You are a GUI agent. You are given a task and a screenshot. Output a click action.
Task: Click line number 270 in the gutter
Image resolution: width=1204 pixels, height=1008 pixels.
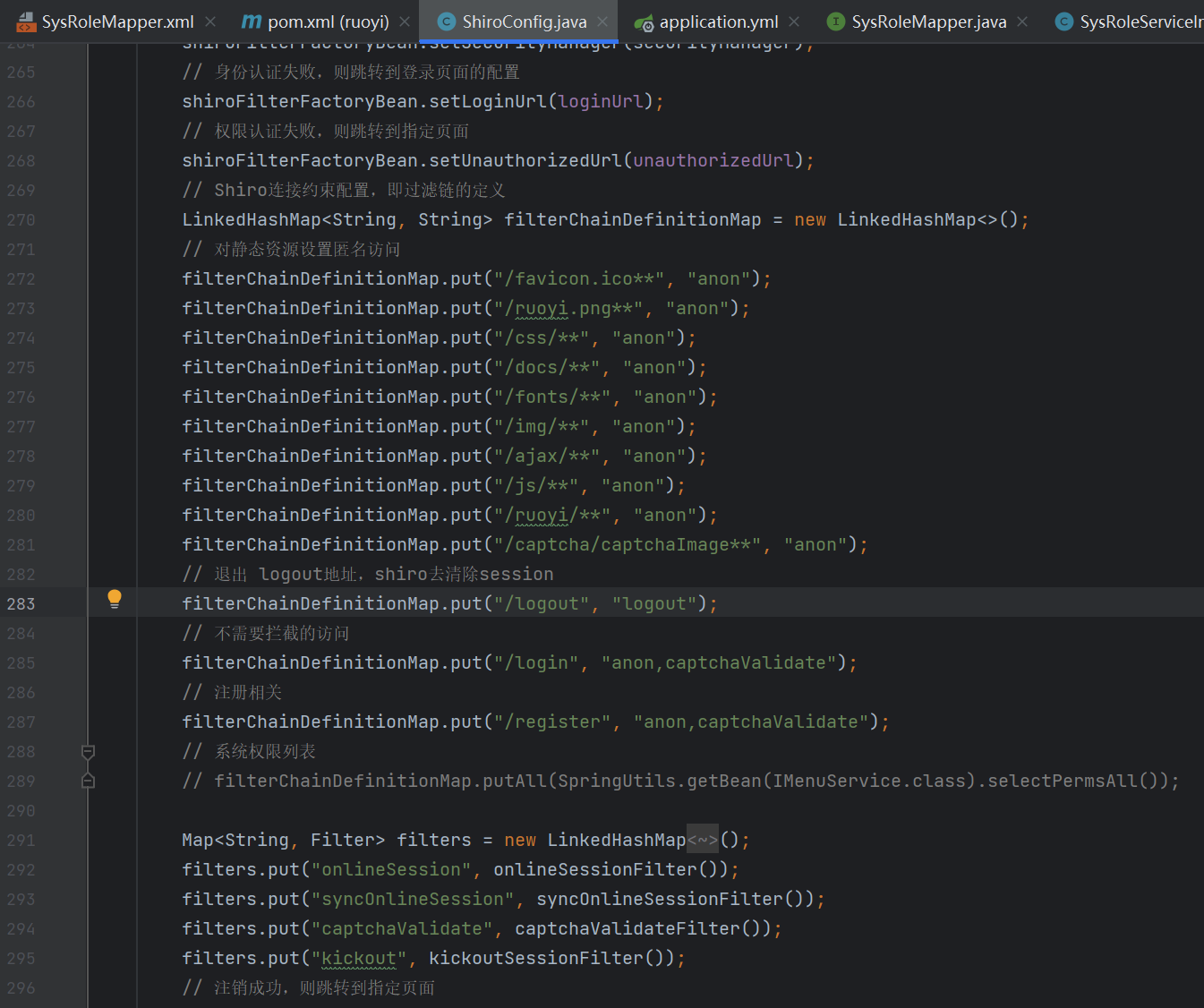(21, 219)
